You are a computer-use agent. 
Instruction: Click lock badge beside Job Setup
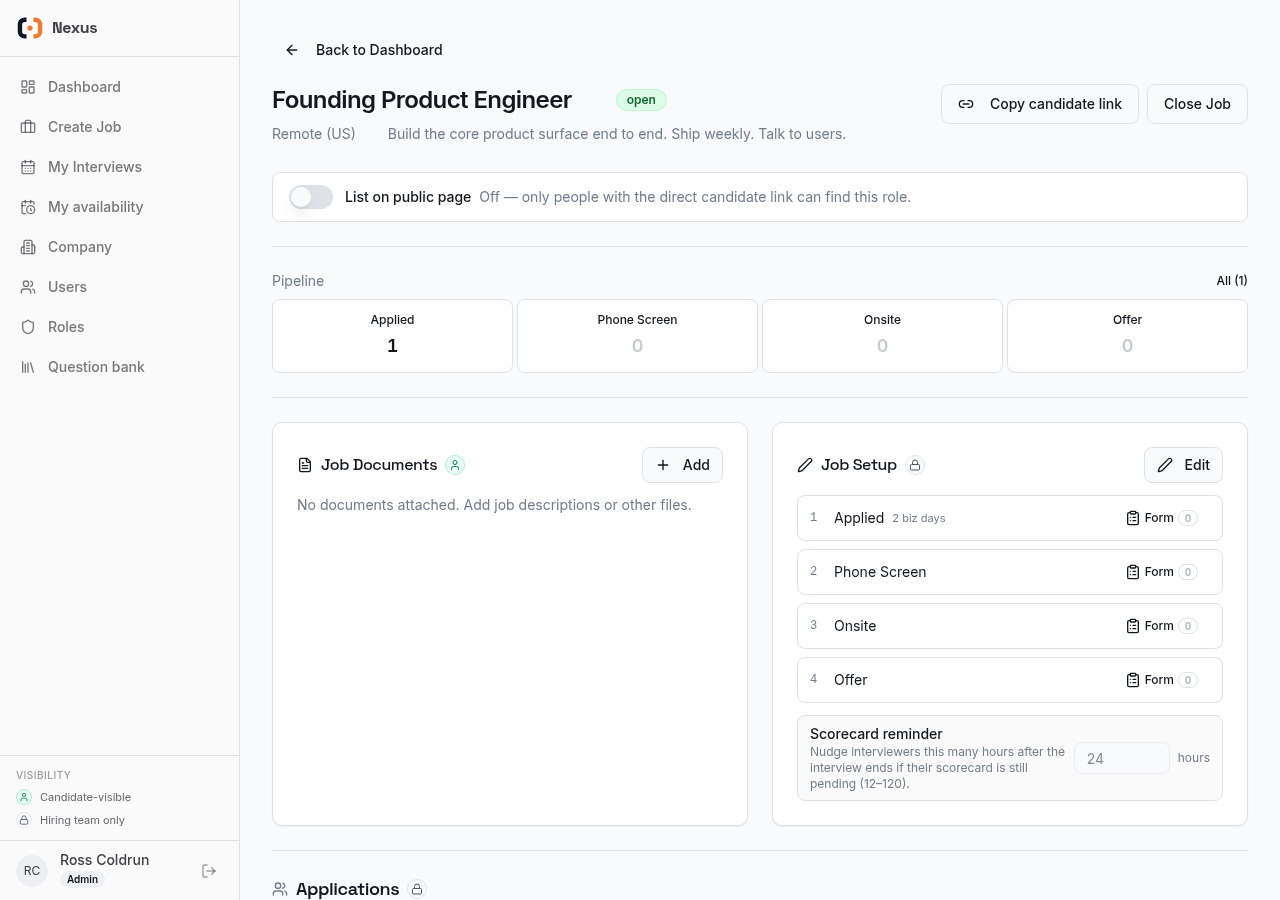click(x=915, y=465)
